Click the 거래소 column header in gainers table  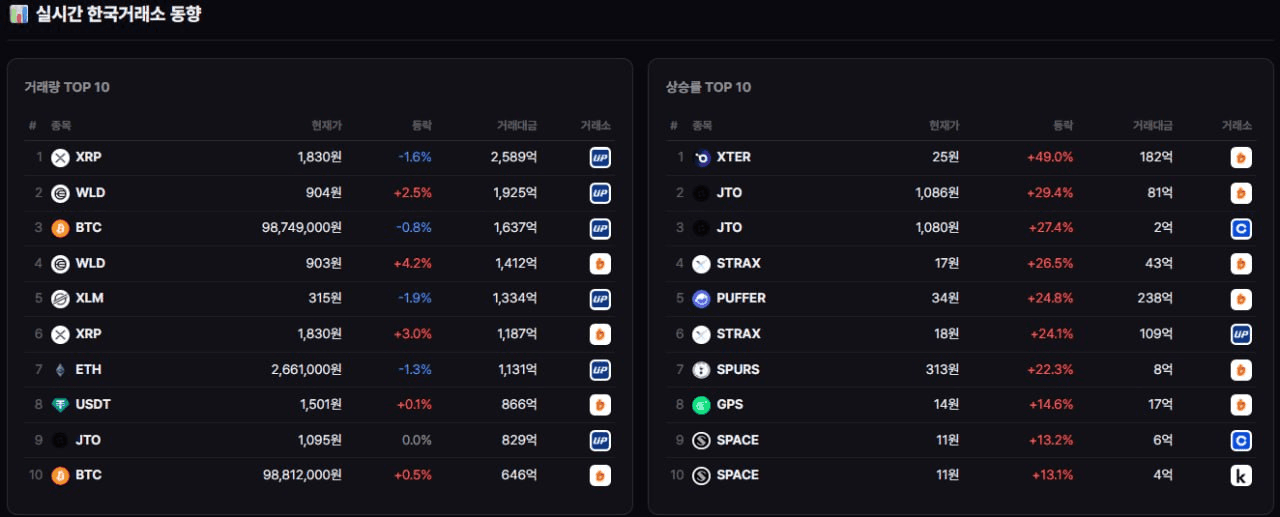(1236, 126)
